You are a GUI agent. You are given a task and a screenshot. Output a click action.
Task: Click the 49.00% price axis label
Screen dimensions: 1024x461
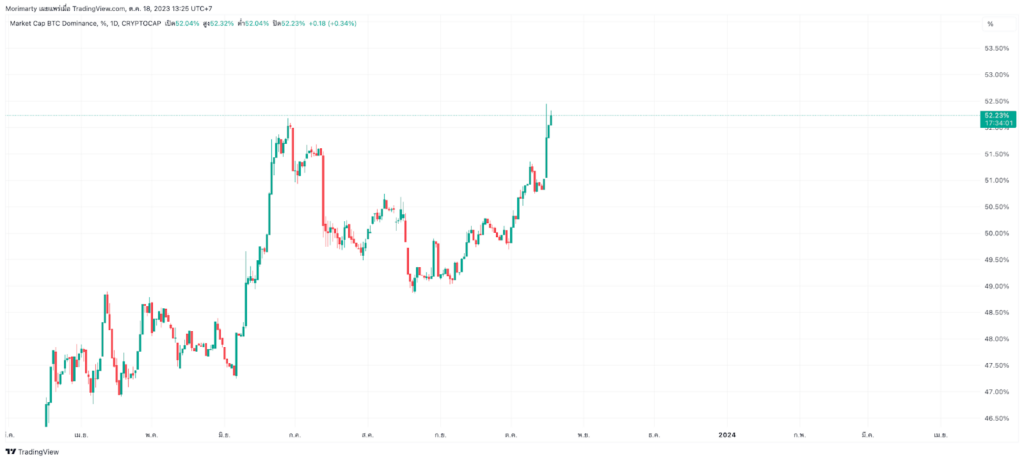997,286
